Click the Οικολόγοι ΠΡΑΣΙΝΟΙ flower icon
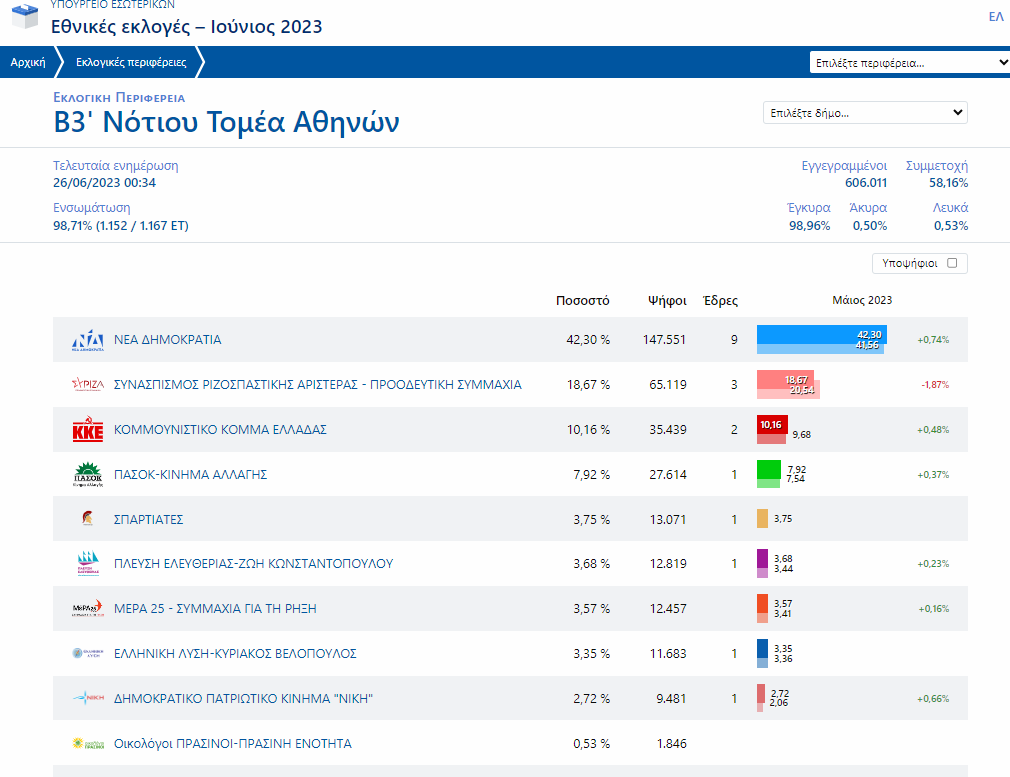The width and height of the screenshot is (1010, 777). pyautogui.click(x=89, y=743)
